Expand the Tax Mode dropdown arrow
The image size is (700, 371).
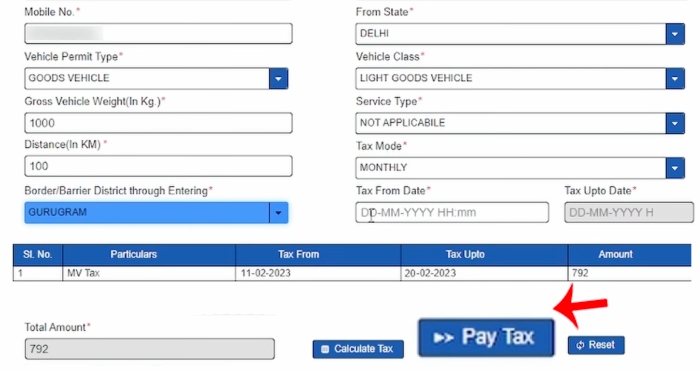point(675,168)
